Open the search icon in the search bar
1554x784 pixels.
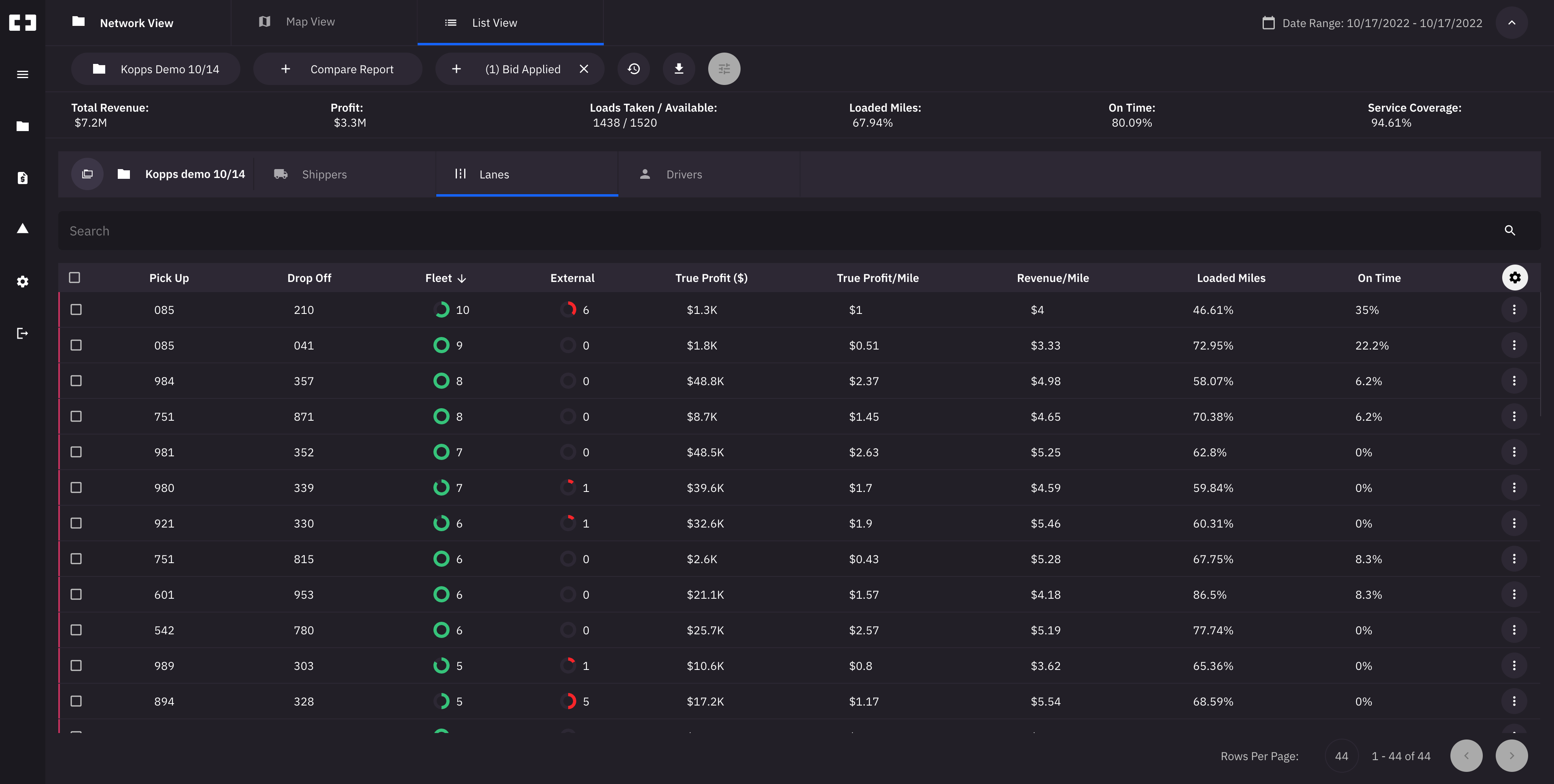[1510, 230]
